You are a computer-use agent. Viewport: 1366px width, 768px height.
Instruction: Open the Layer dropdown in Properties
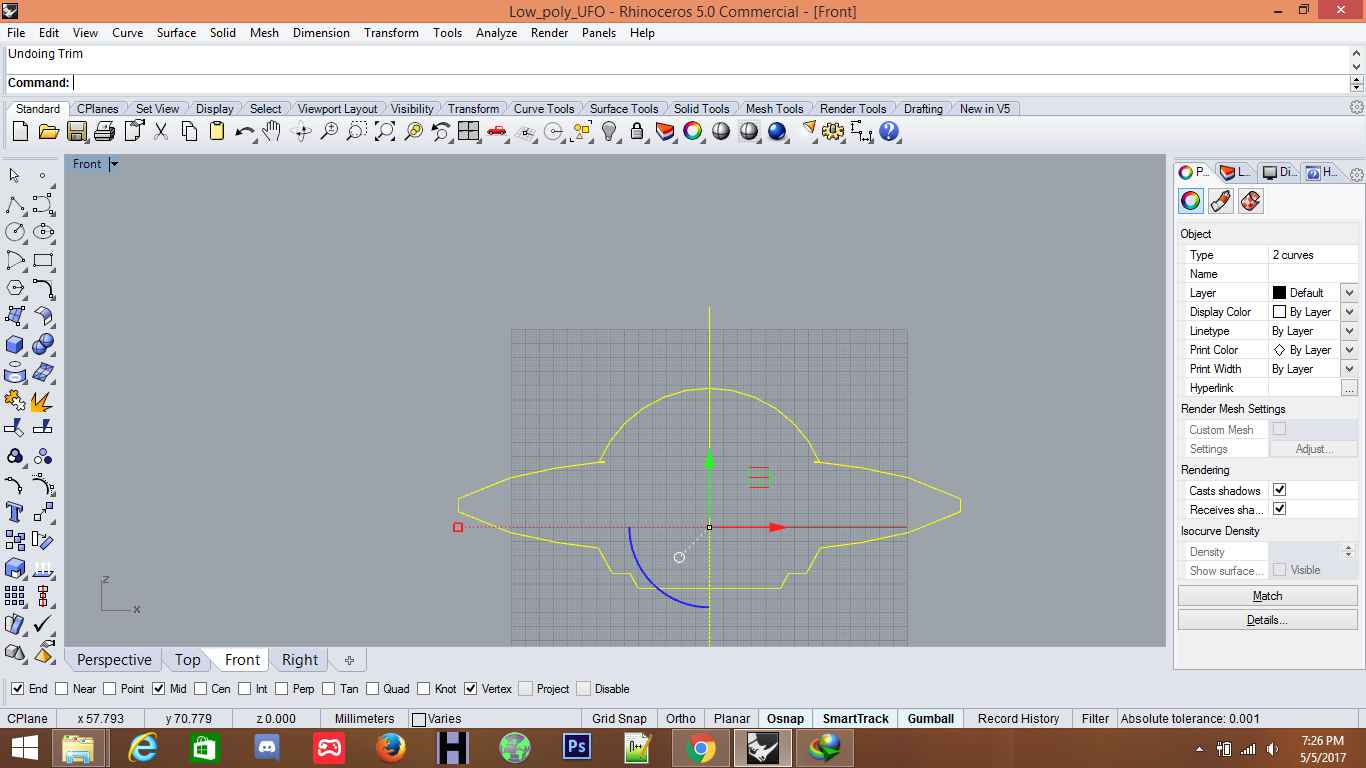click(x=1349, y=293)
